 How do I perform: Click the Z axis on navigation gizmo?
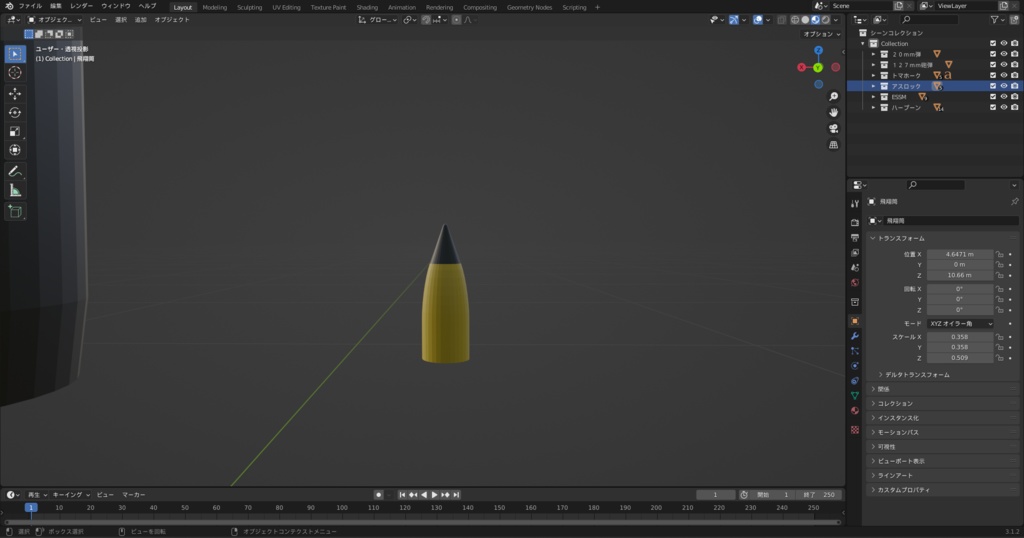click(x=818, y=50)
